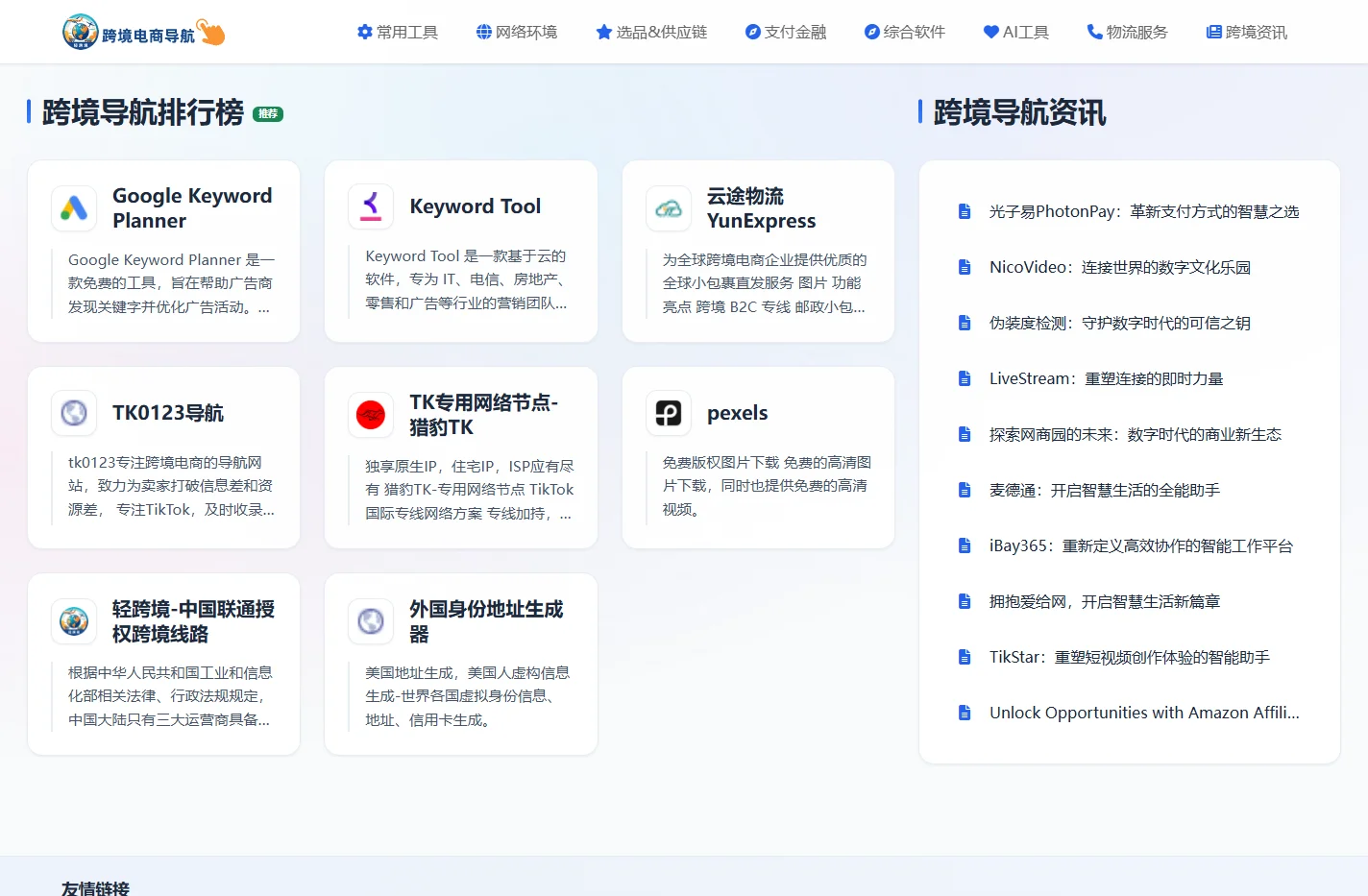Click the 外国身份地址生成器 globe icon
Screen dimensions: 1368x896
click(371, 621)
